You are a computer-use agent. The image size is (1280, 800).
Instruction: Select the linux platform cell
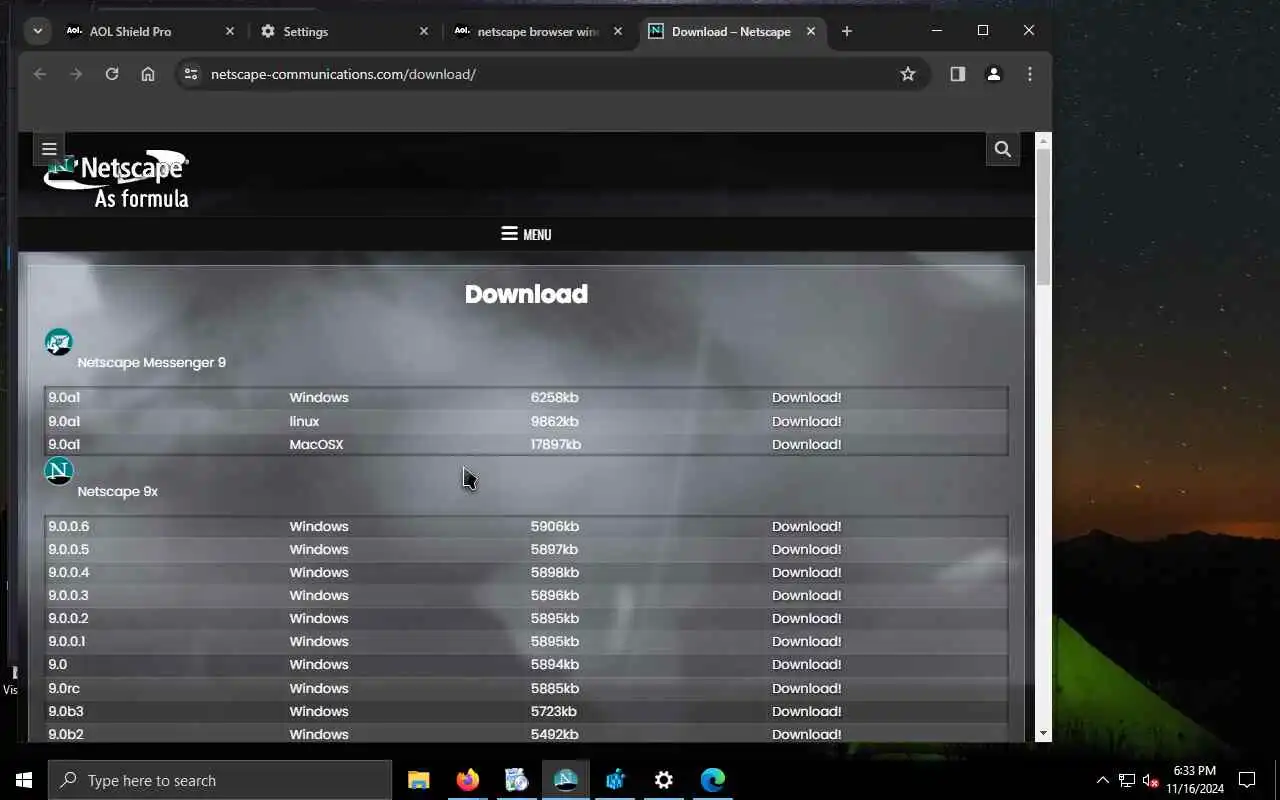point(304,422)
